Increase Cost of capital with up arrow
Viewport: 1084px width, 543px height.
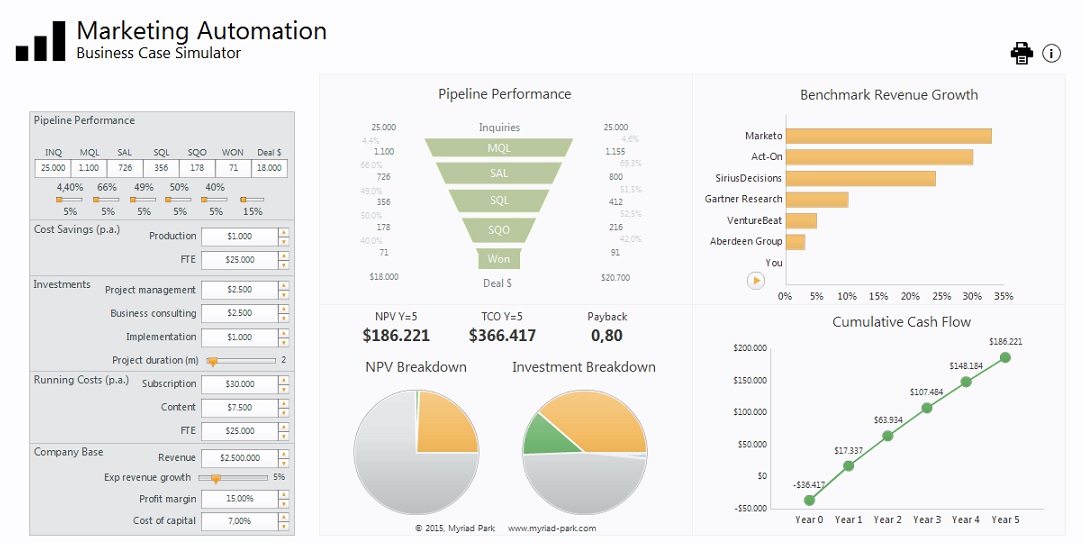coord(284,517)
